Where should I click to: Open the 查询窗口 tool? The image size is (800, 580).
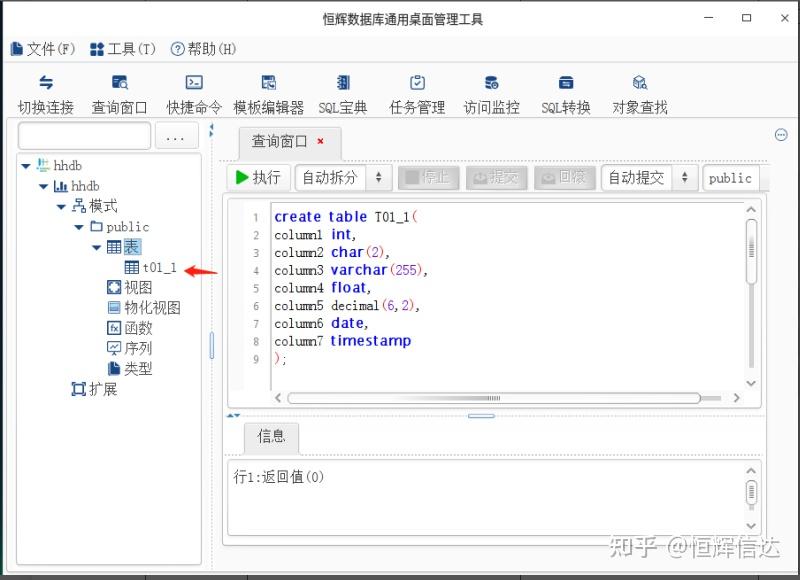[x=119, y=95]
